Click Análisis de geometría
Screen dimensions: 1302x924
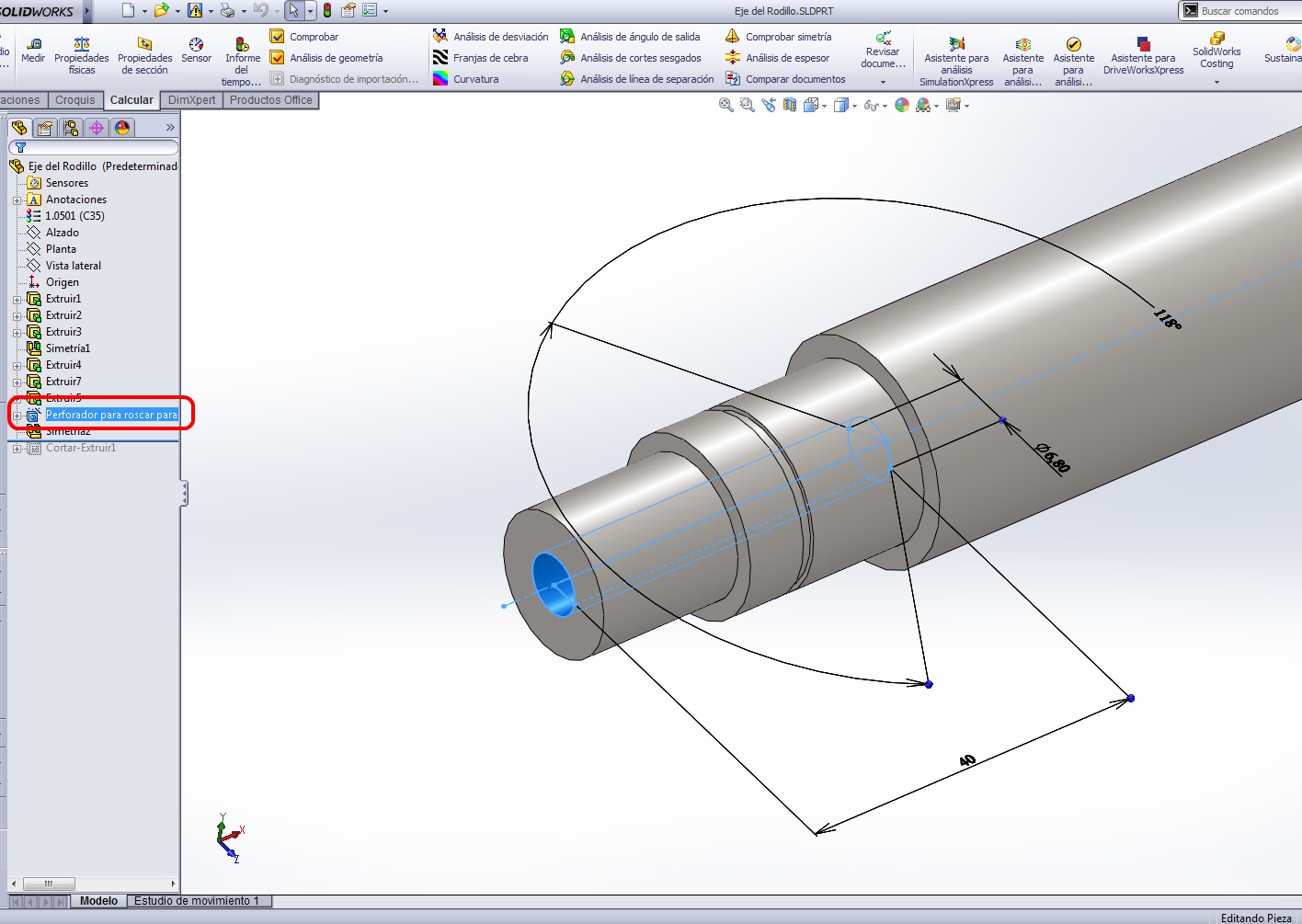click(x=326, y=58)
